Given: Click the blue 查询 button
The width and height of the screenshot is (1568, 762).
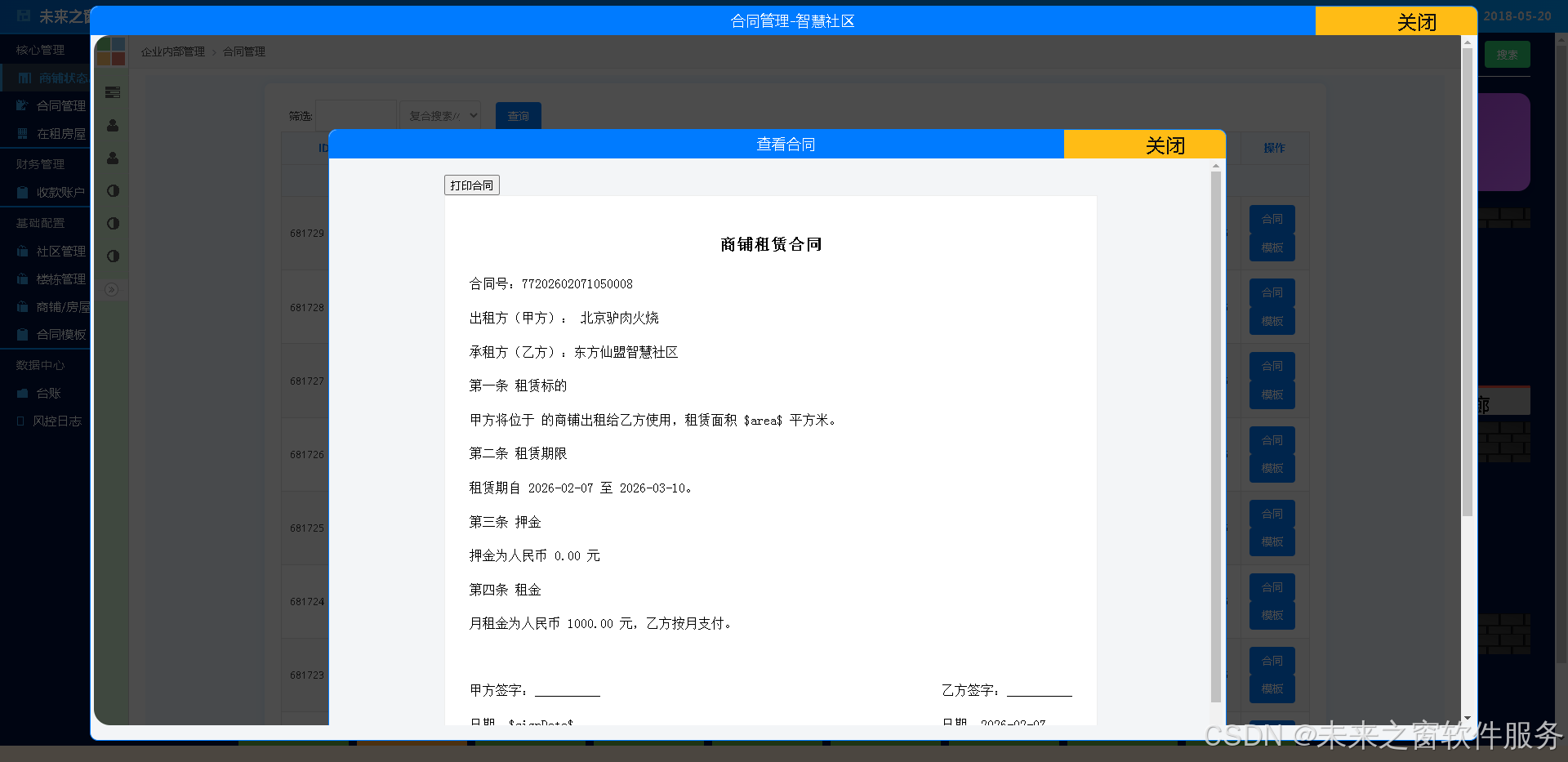Looking at the screenshot, I should pyautogui.click(x=518, y=116).
